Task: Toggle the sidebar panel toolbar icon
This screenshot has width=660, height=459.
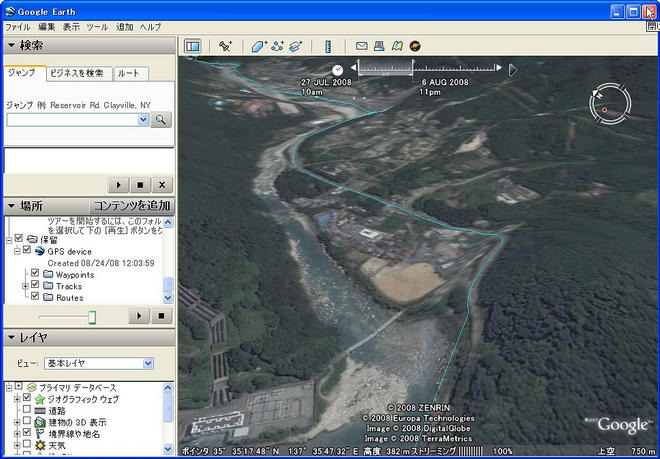Action: [193, 46]
